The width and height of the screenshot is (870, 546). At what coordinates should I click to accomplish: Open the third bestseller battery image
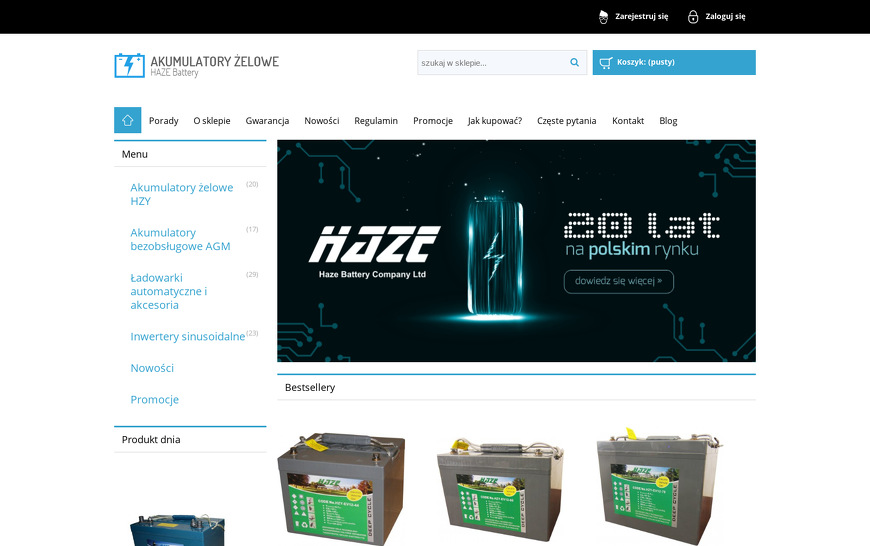pyautogui.click(x=659, y=486)
